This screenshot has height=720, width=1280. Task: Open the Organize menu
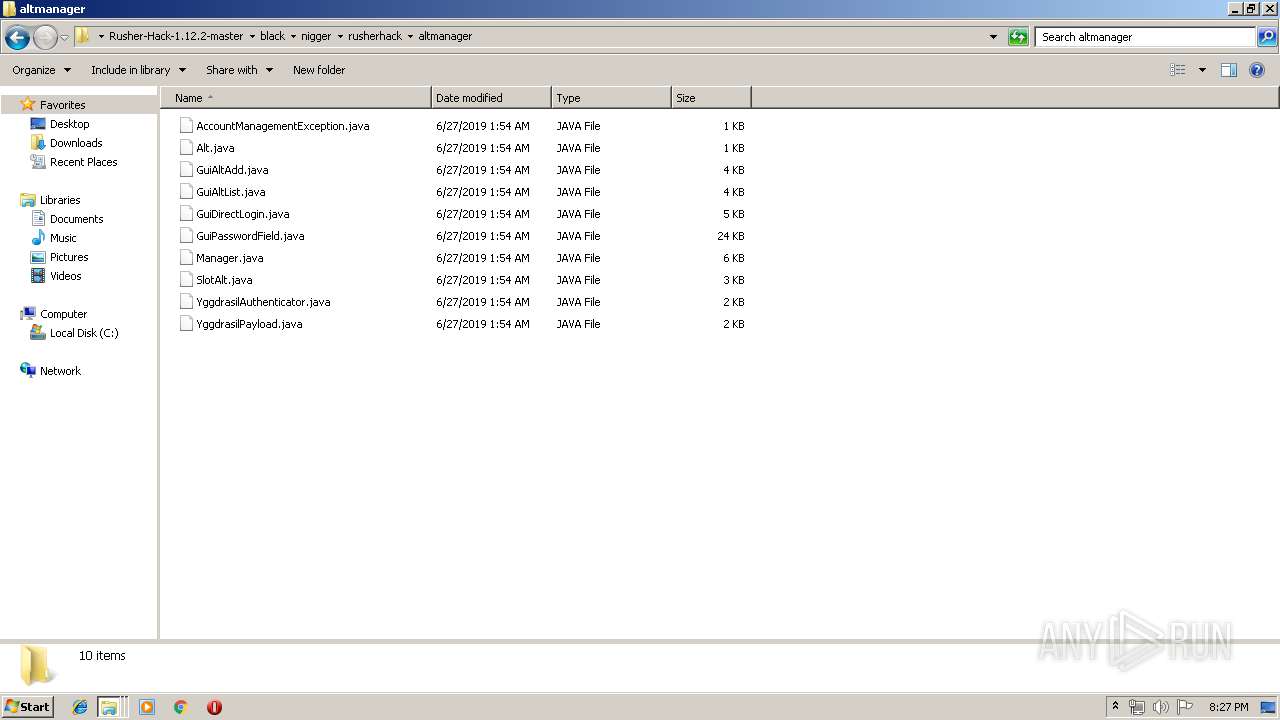[41, 70]
